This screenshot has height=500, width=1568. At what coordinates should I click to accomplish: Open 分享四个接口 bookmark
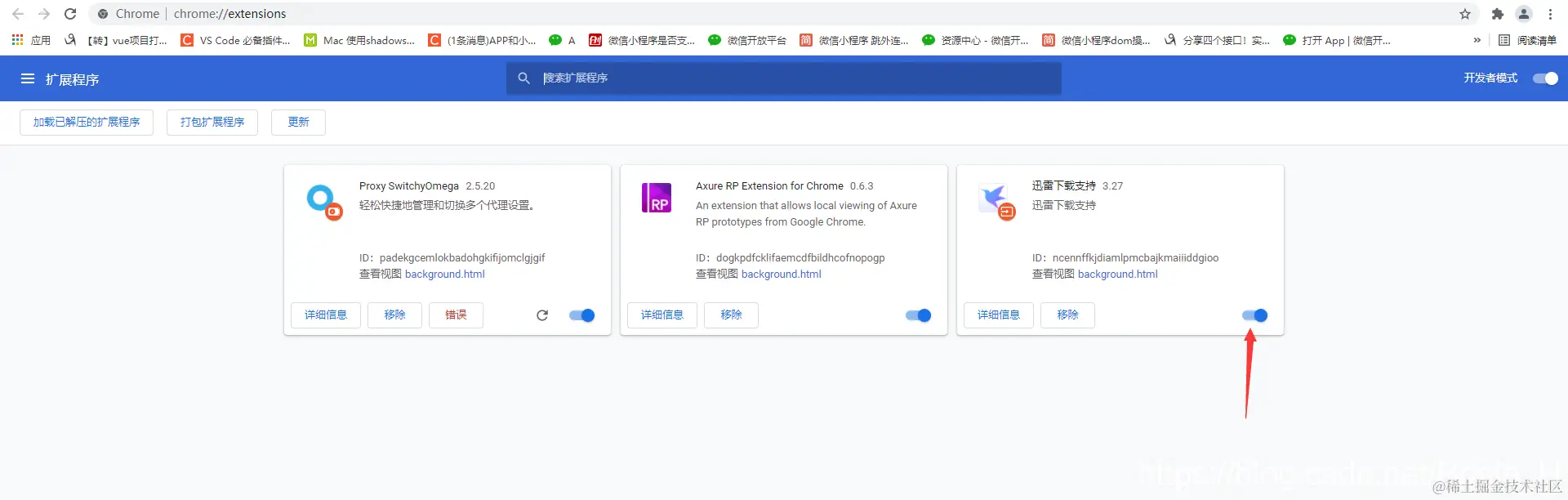(1217, 40)
